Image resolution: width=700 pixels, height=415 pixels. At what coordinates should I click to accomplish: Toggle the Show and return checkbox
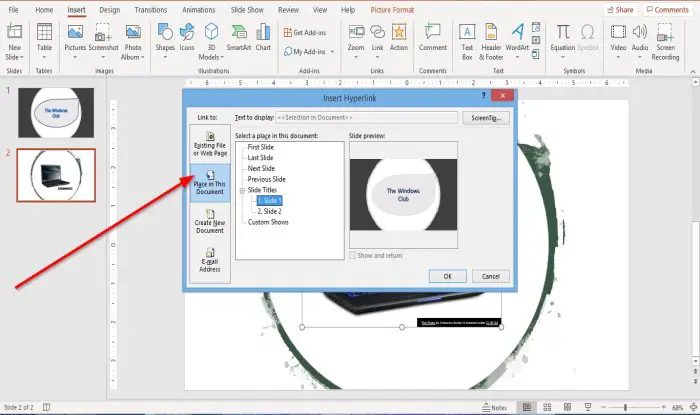point(352,255)
